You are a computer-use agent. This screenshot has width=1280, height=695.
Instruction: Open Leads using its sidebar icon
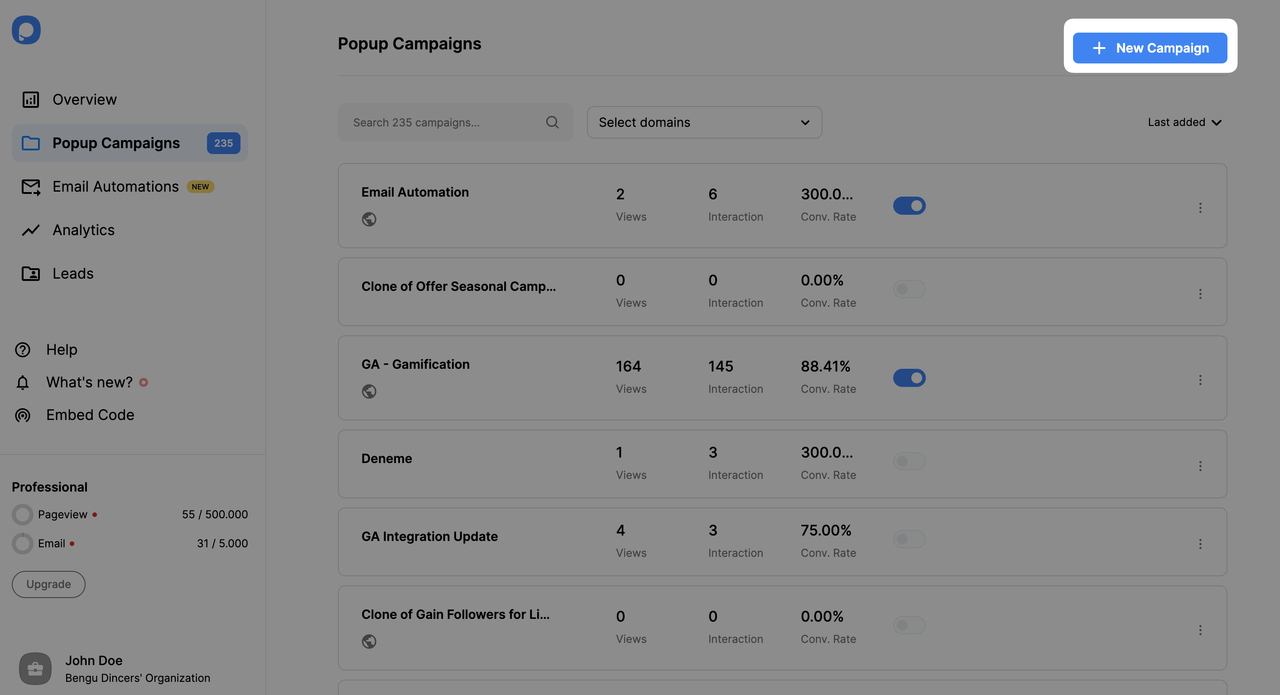tap(31, 272)
